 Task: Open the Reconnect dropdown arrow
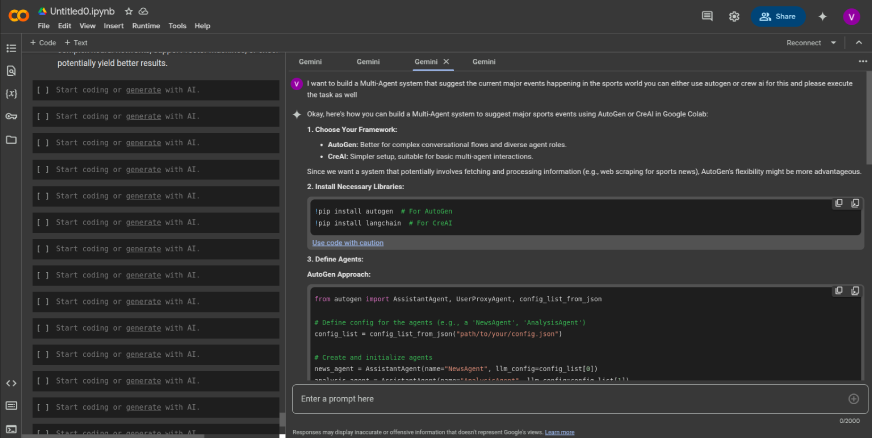coord(833,43)
